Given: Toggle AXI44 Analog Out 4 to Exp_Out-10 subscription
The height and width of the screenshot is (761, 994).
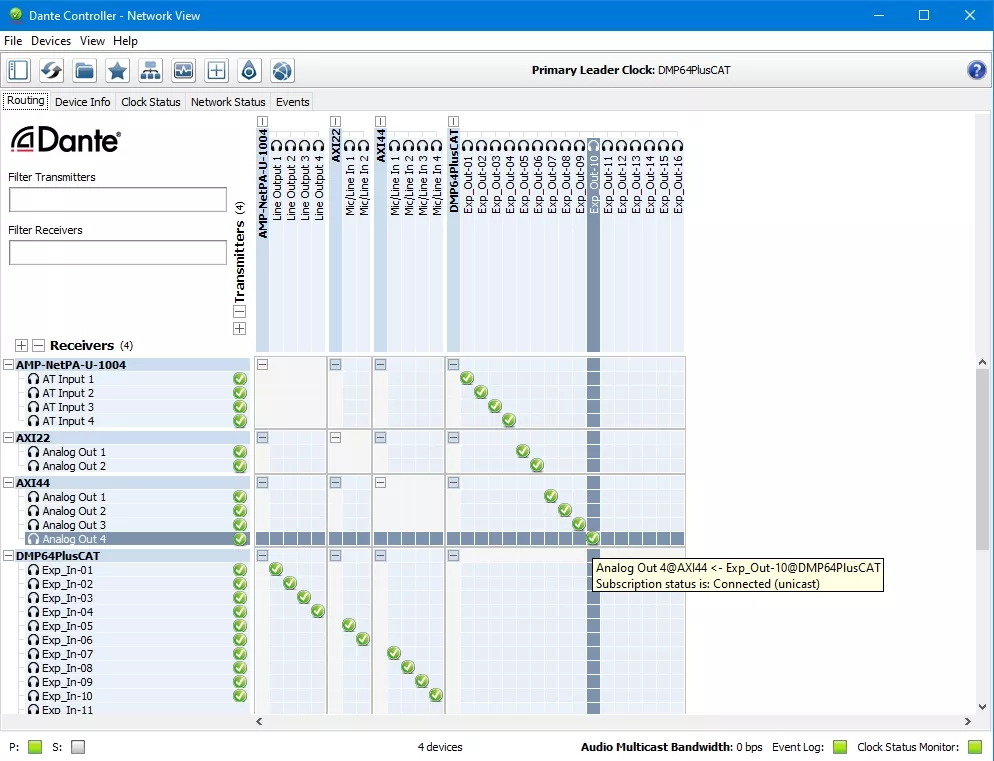Looking at the screenshot, I should pos(593,538).
